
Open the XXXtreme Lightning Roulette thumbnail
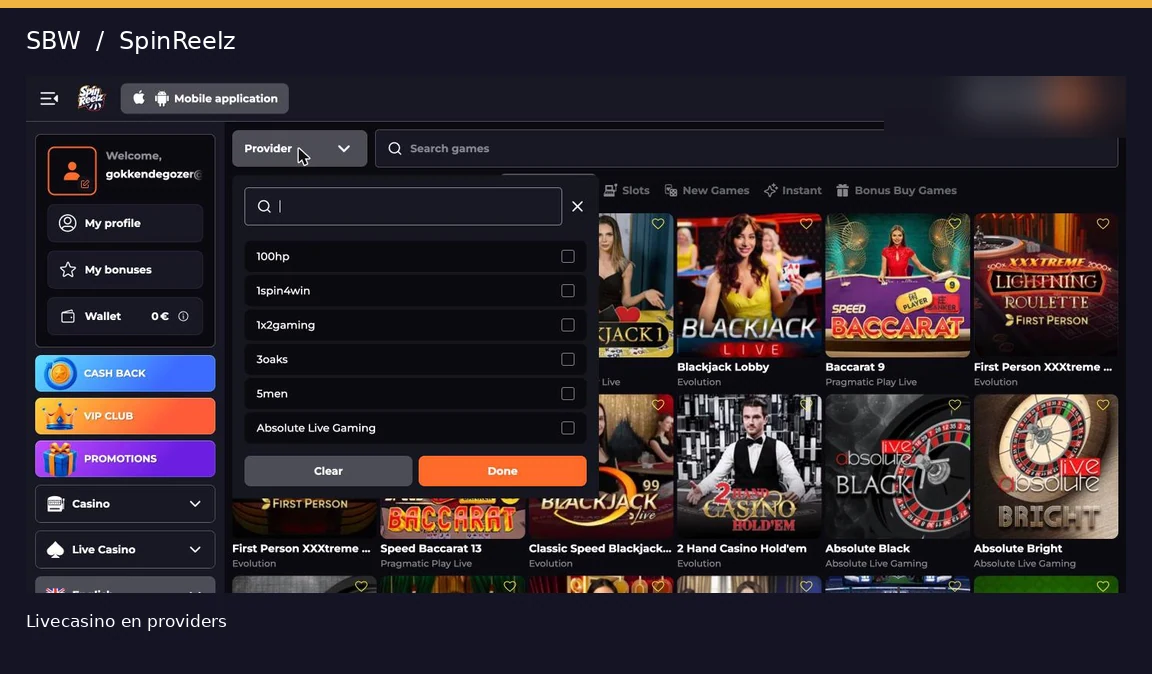click(1045, 285)
